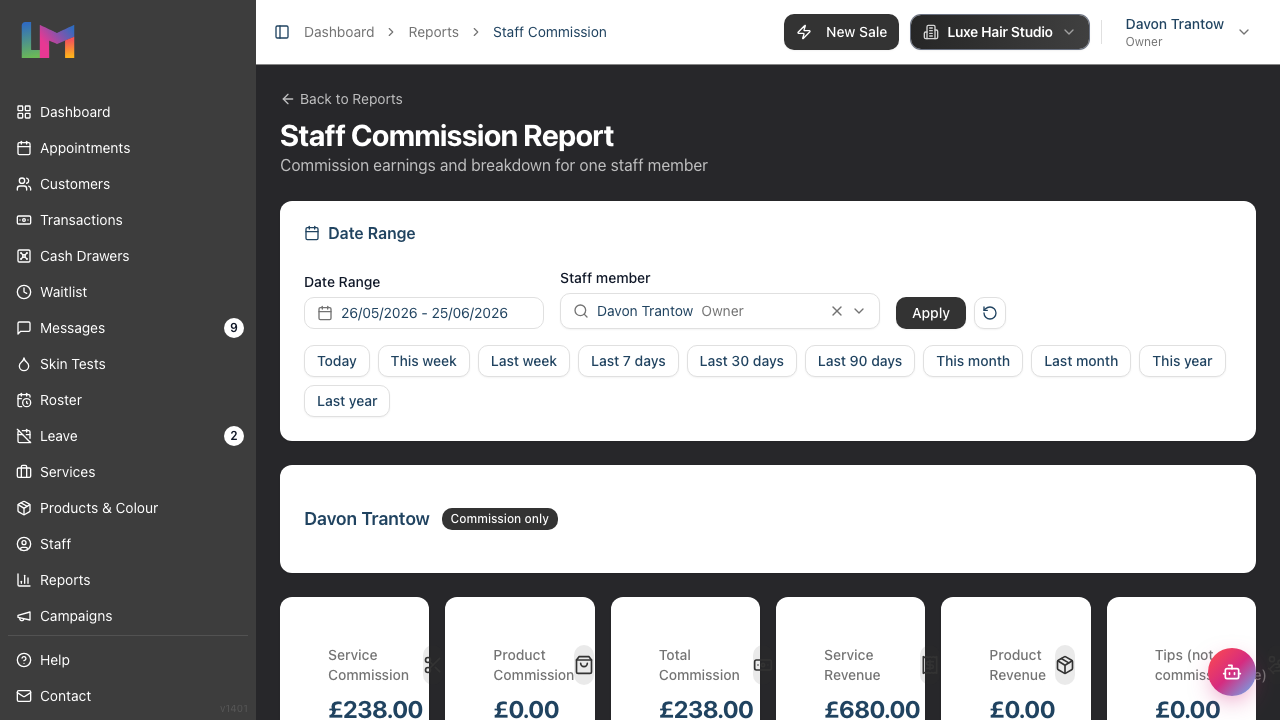Open the Luxe Hair Studio location dropdown

(999, 32)
